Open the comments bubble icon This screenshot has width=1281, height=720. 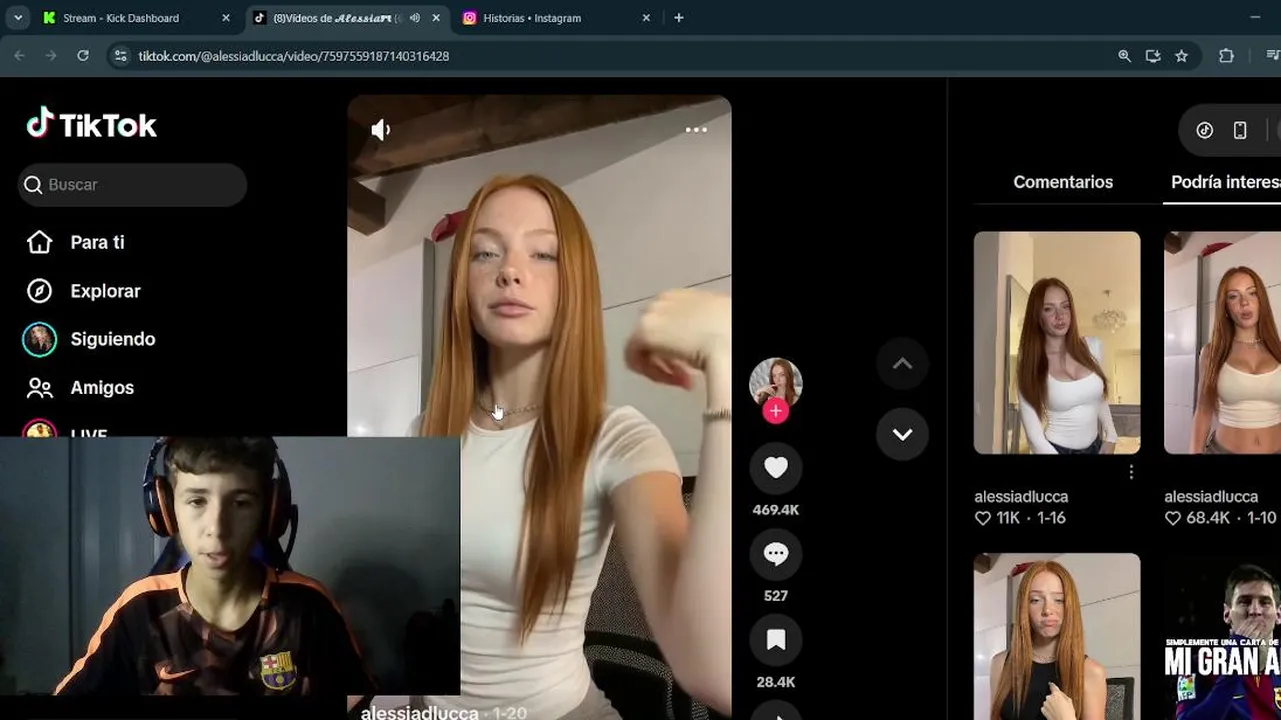pos(776,553)
